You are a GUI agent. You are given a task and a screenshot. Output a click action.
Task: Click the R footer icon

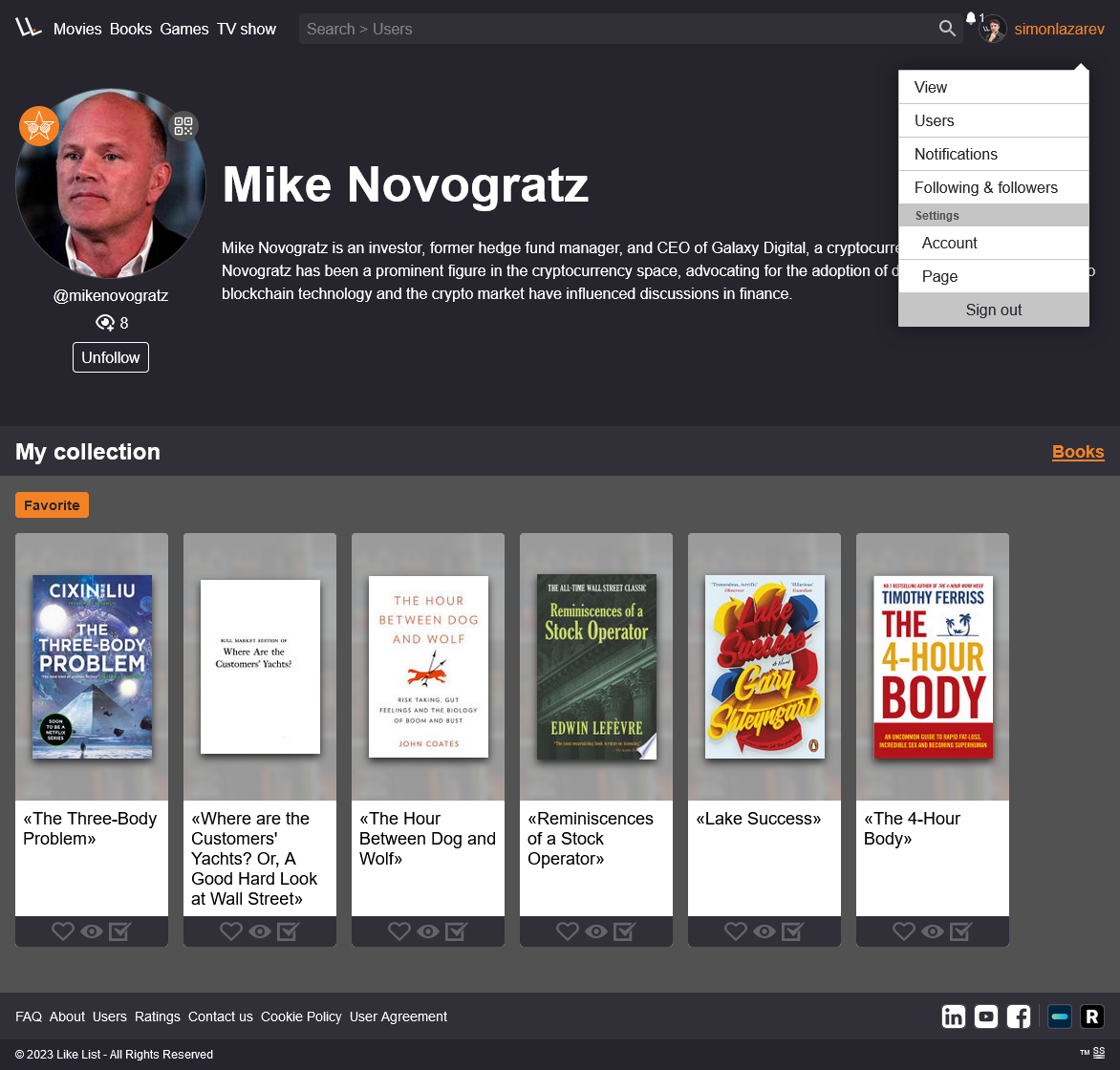[1092, 1016]
